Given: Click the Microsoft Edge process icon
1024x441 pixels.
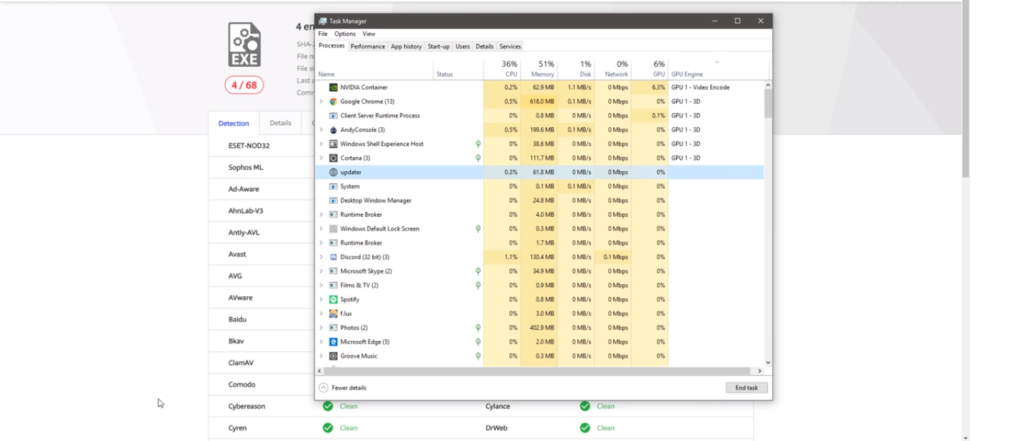Looking at the screenshot, I should [x=333, y=342].
